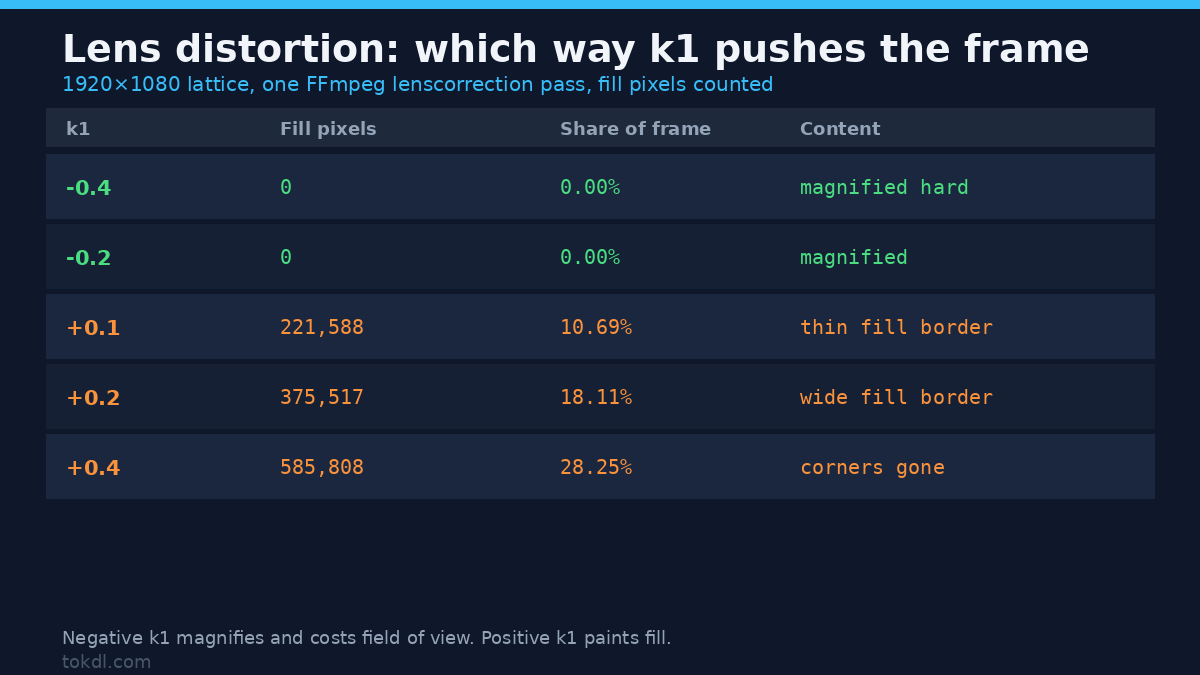
Task: Click the 221,588 fill pixels cell
Action: (x=322, y=328)
